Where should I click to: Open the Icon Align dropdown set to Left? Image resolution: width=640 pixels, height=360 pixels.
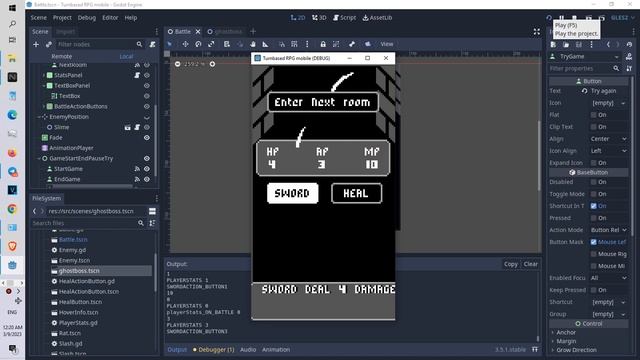[x=609, y=151]
